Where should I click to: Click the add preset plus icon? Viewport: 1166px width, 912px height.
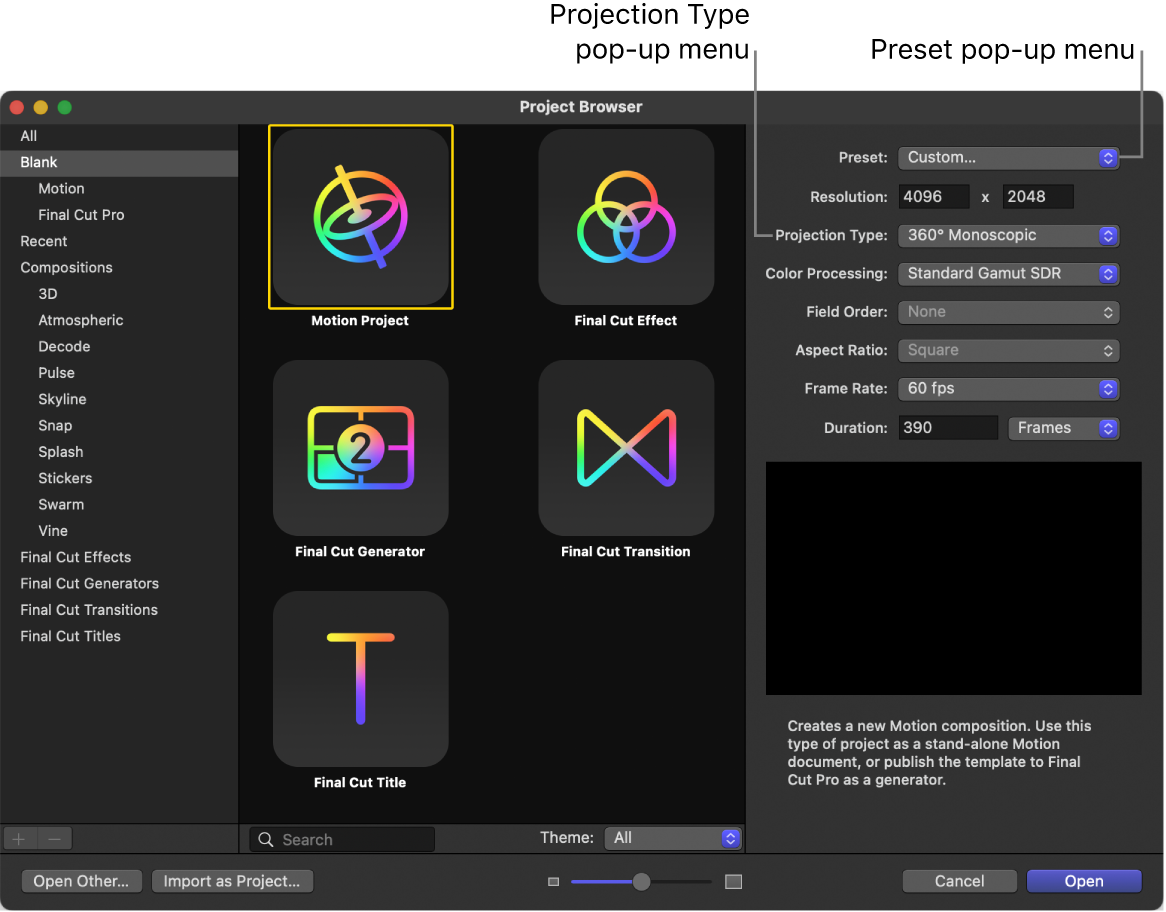pos(18,838)
